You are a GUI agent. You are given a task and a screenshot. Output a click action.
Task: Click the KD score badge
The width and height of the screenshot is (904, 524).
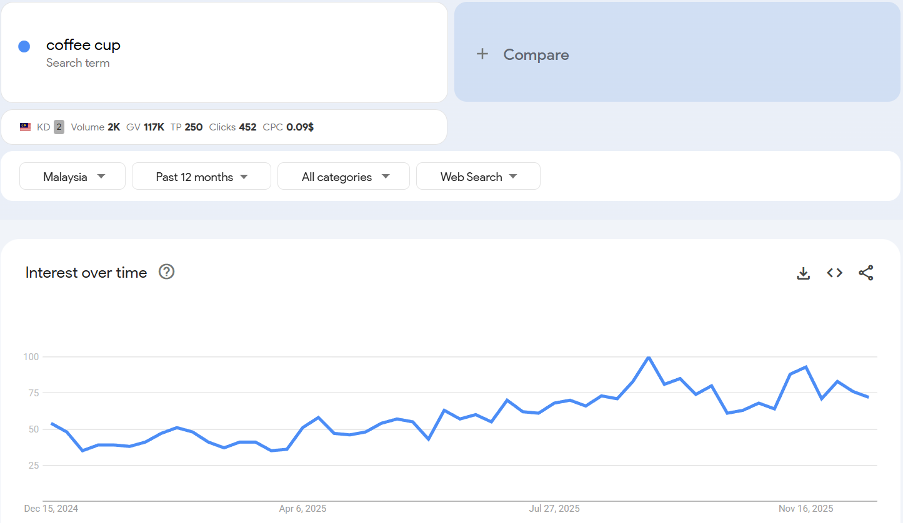point(59,127)
